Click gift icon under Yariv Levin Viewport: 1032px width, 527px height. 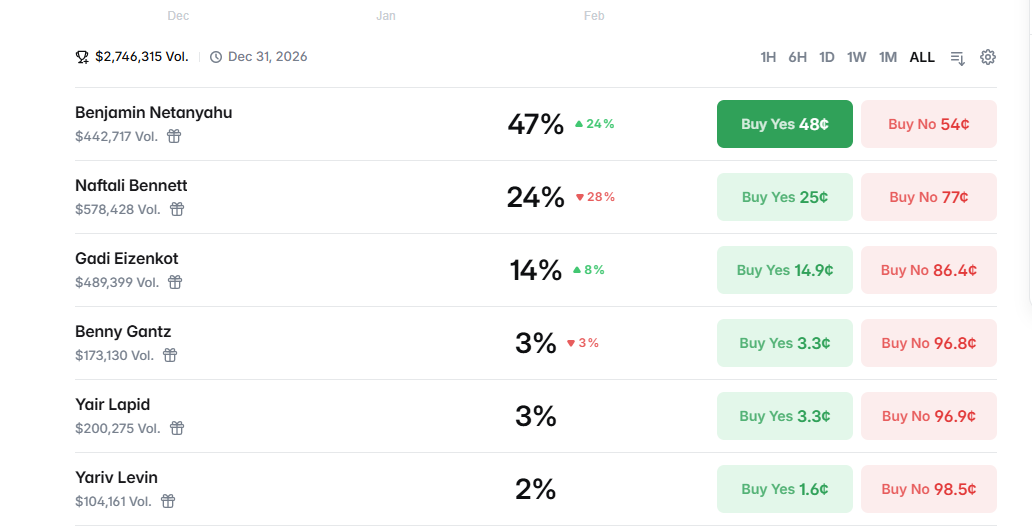tap(168, 501)
